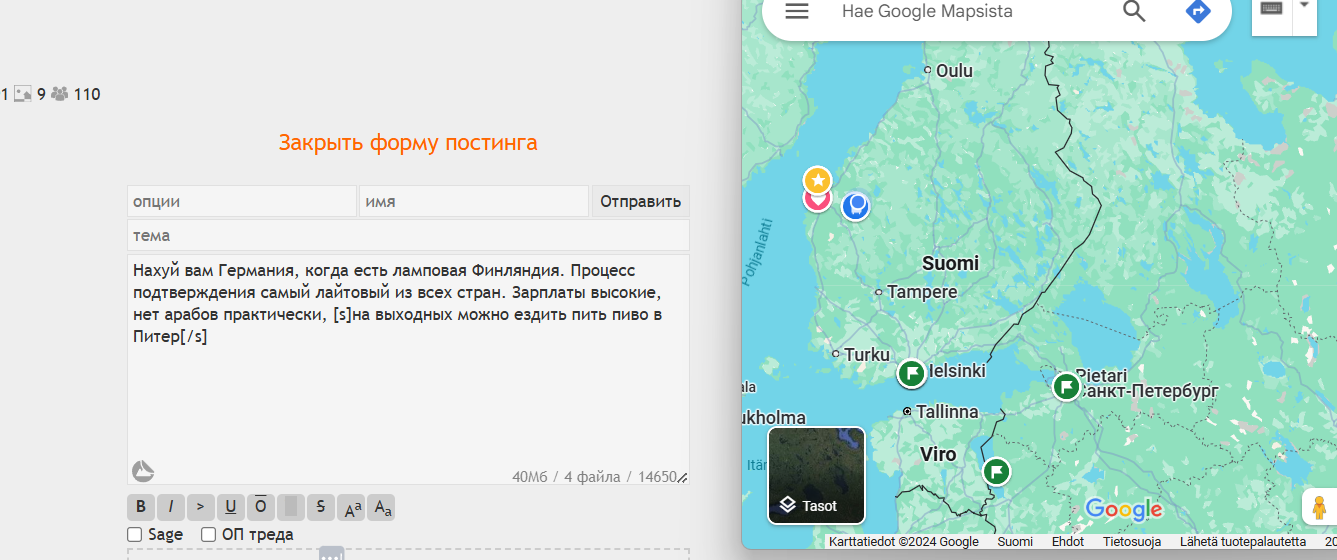Viewport: 1337px width, 560px height.
Task: Select the green flag marker at Helsinki
Action: click(x=911, y=374)
